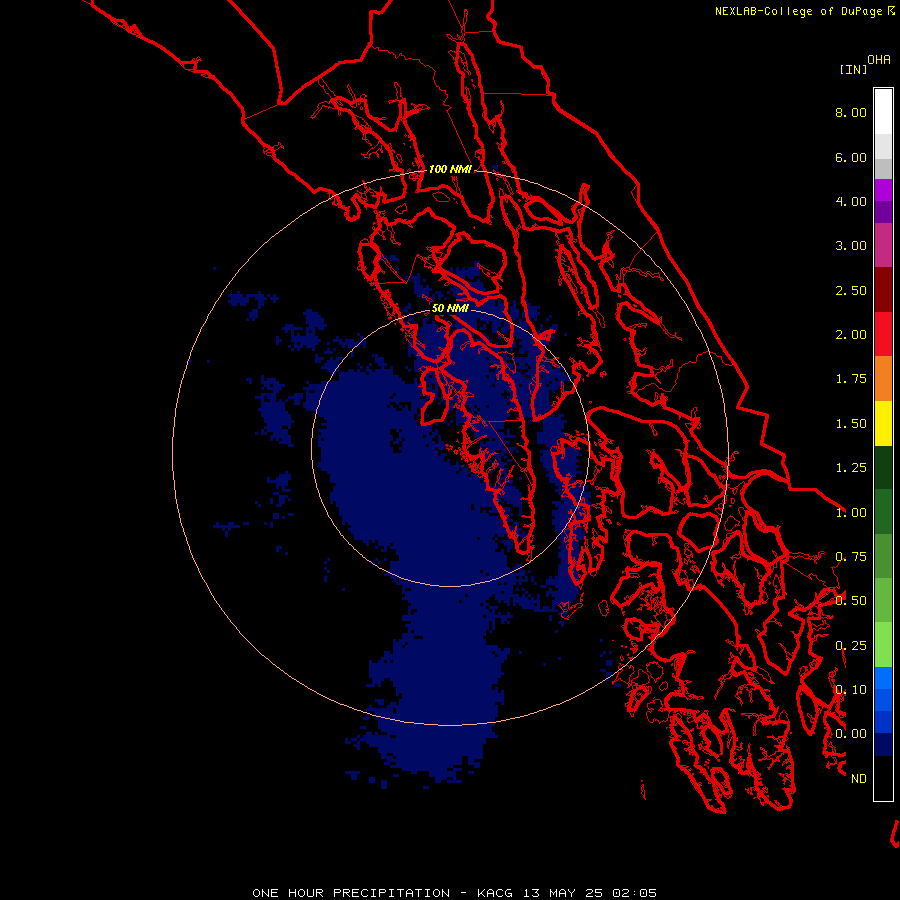Screen dimensions: 900x900
Task: Select the bright lime swatch beside 0.25
Action: click(x=883, y=645)
